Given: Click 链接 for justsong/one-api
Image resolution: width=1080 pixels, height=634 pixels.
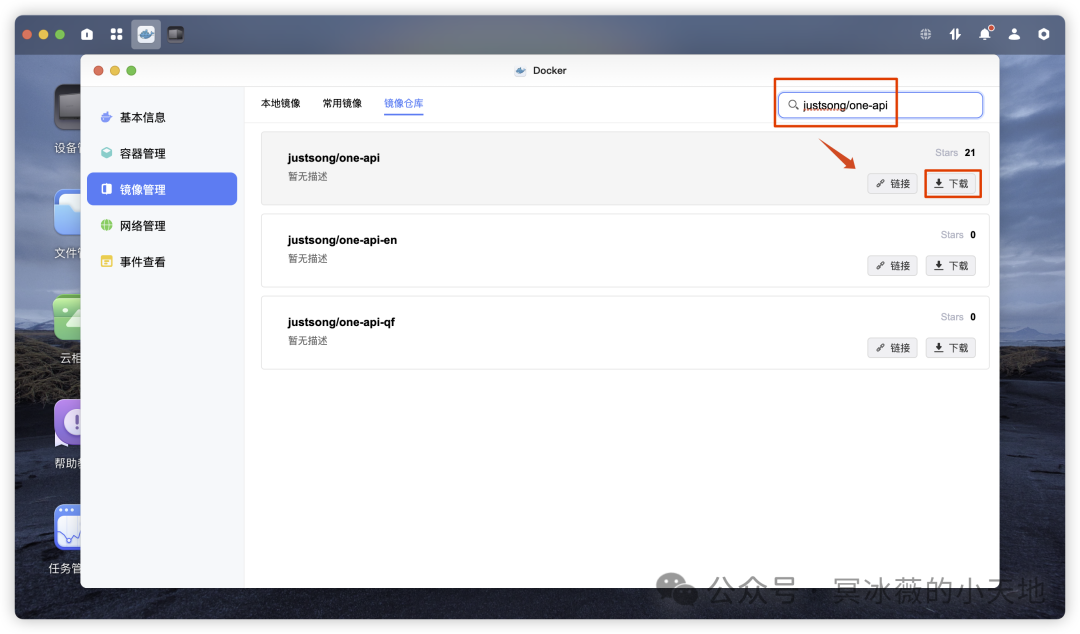Looking at the screenshot, I should click(893, 183).
